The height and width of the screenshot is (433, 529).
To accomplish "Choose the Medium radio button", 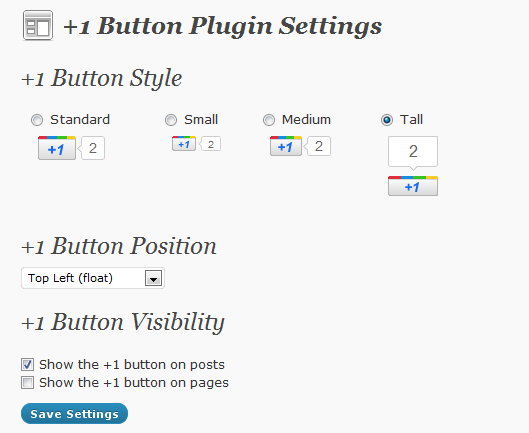I will (x=269, y=120).
